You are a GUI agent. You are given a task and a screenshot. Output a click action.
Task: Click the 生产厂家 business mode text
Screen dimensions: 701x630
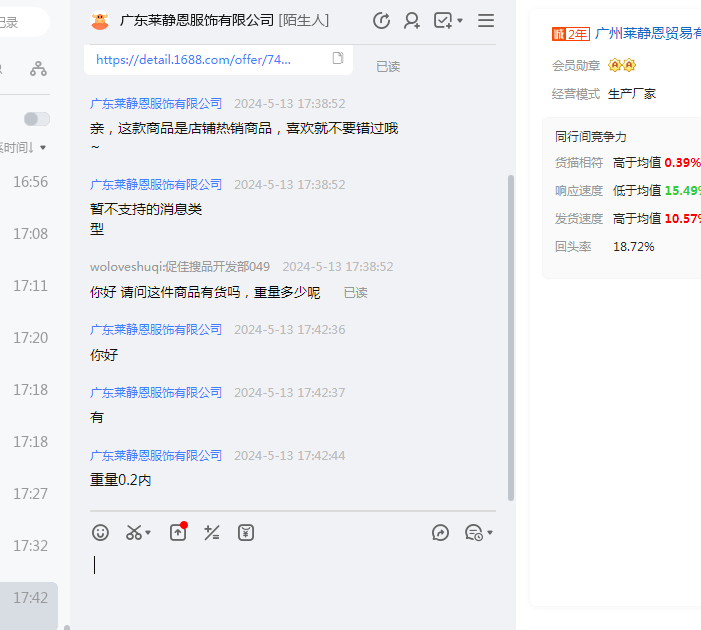tap(632, 93)
